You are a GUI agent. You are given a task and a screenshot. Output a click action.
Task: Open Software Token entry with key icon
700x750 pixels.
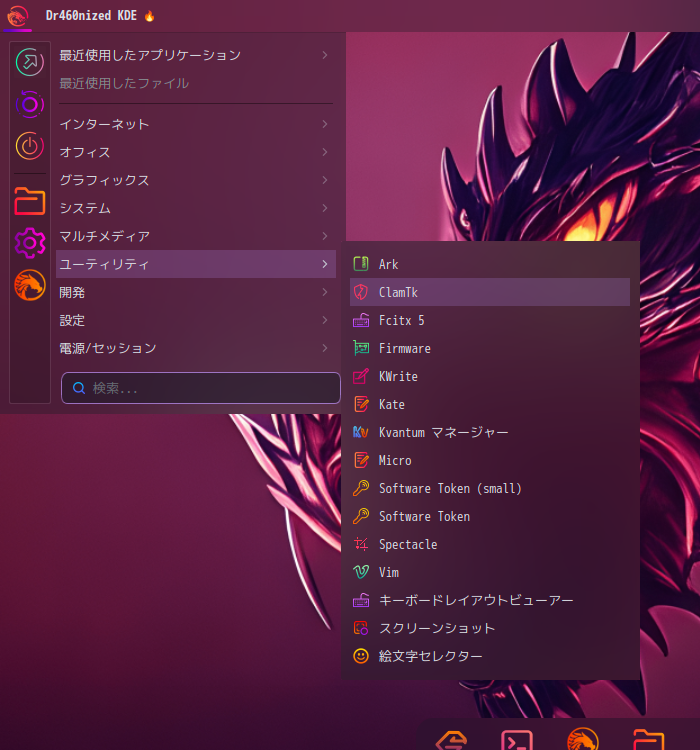point(489,516)
